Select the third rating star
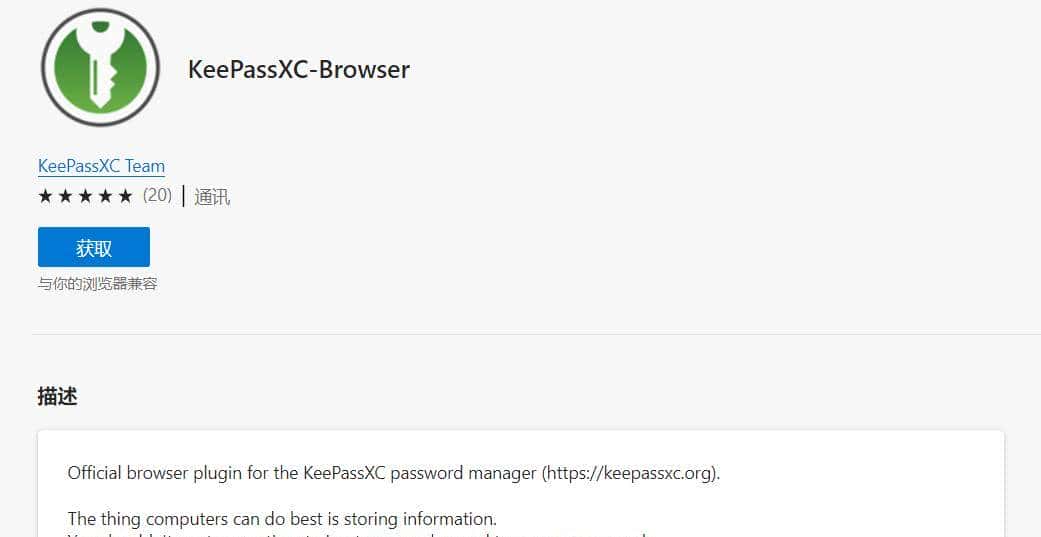 pyautogui.click(x=85, y=196)
